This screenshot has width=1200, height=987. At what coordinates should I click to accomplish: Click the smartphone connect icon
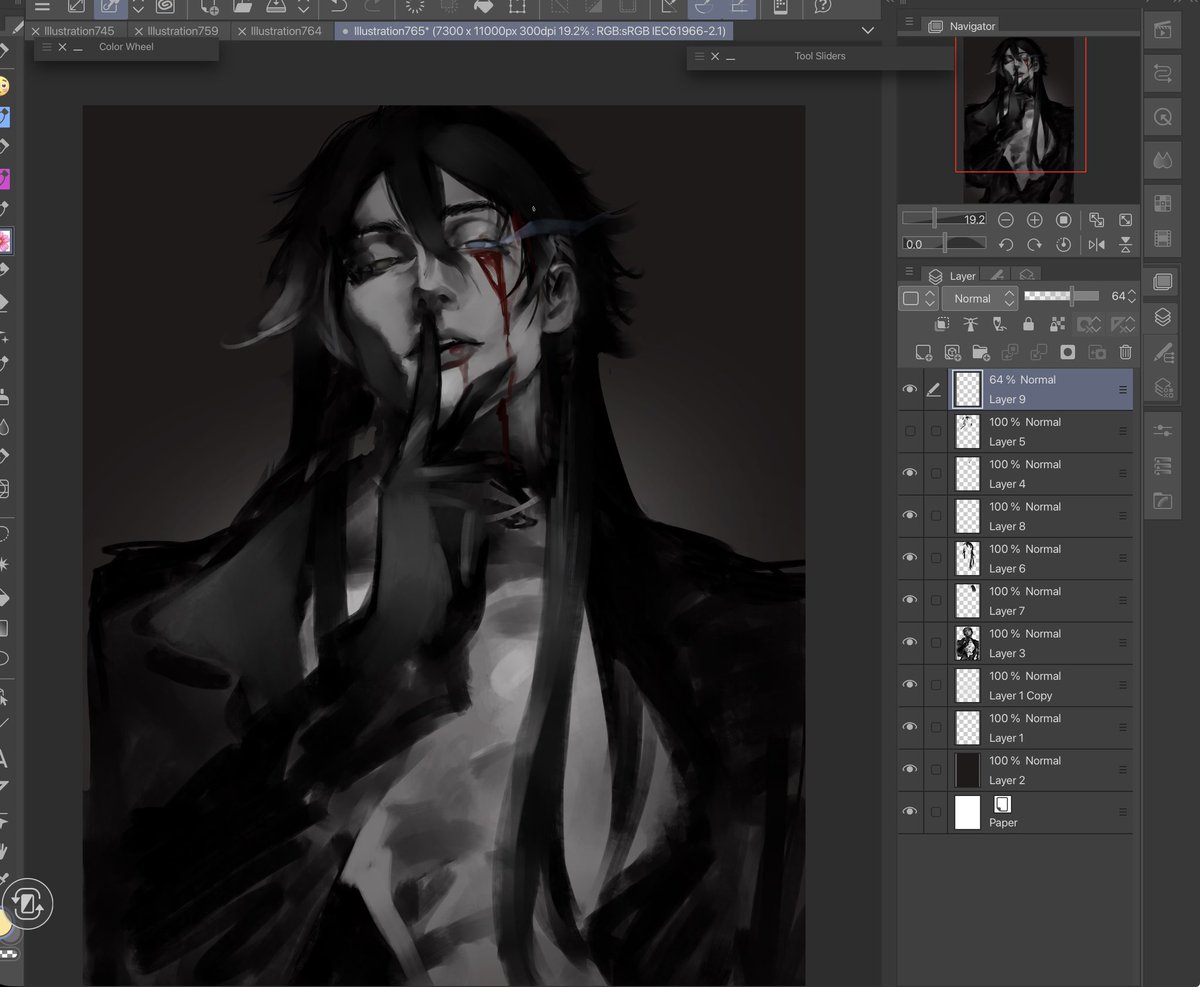tap(781, 7)
